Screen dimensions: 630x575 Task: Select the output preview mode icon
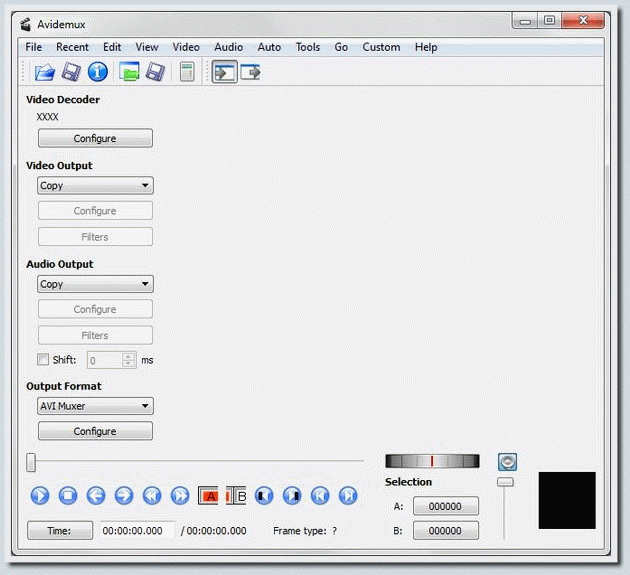(250, 72)
